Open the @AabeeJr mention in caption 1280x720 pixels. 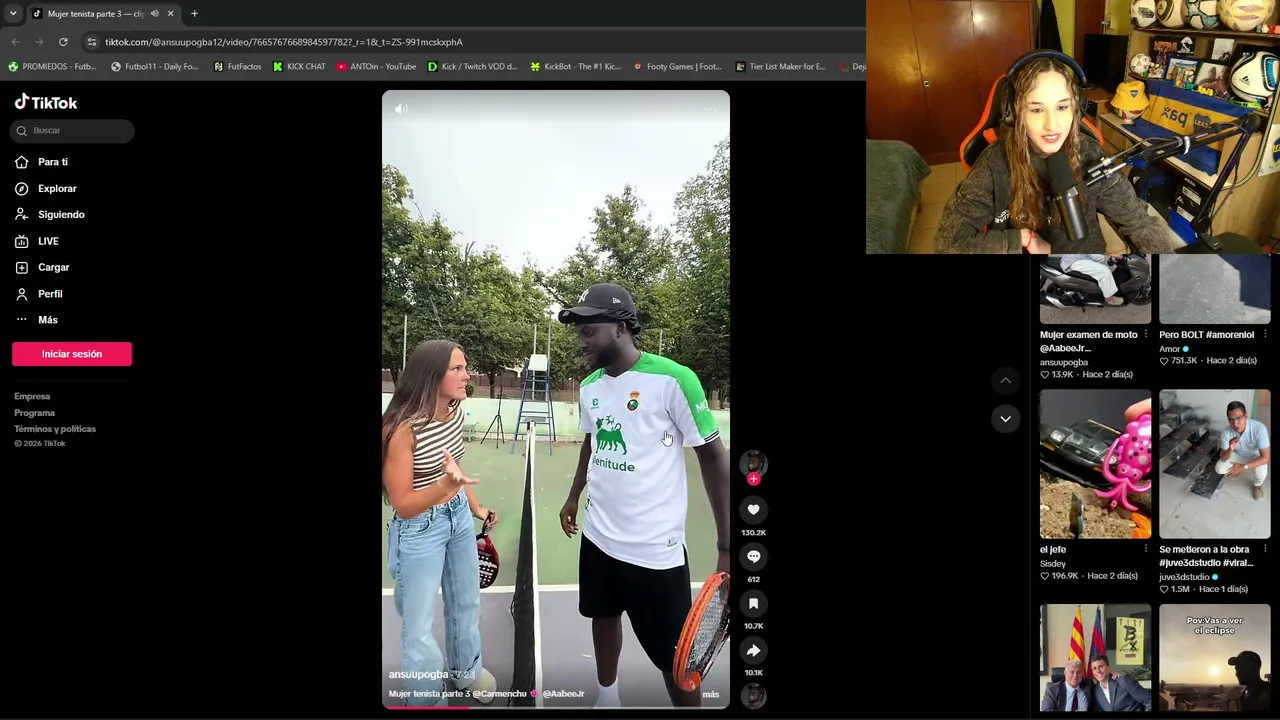tap(563, 694)
